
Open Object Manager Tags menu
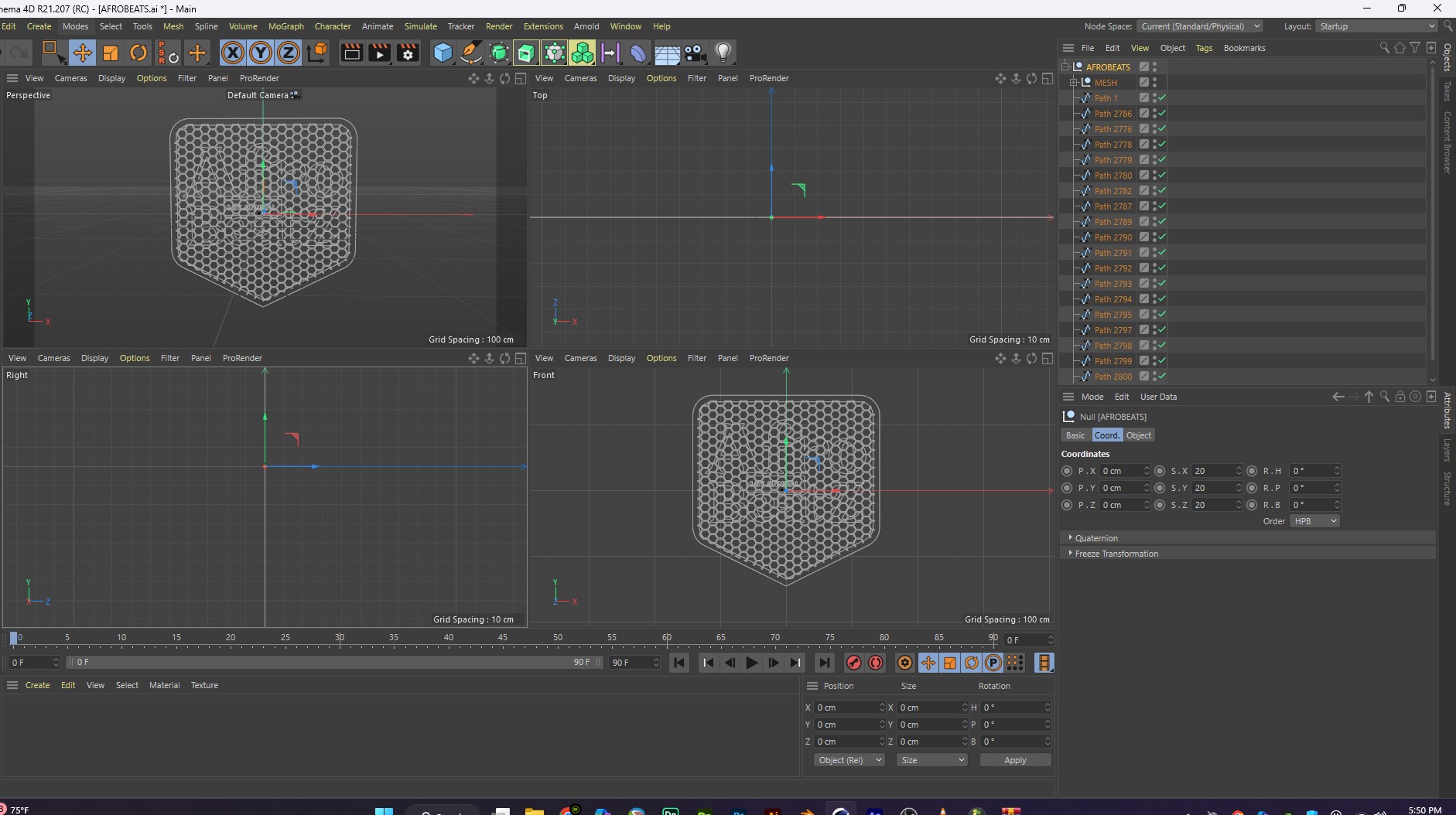click(1204, 48)
